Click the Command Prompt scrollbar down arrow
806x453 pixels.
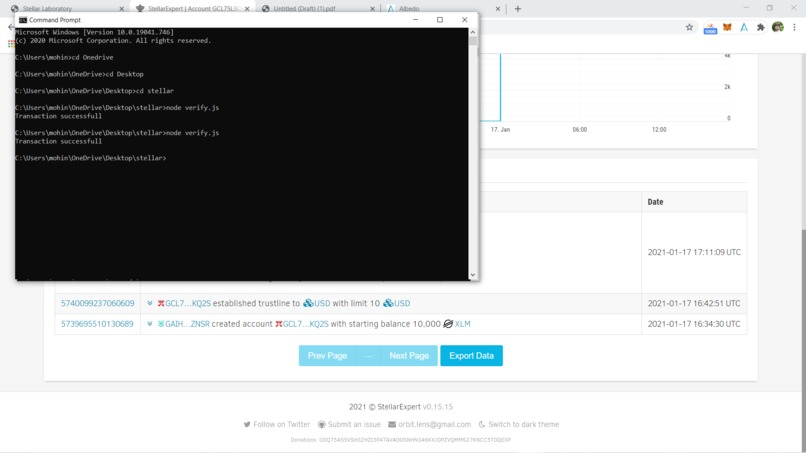[473, 275]
